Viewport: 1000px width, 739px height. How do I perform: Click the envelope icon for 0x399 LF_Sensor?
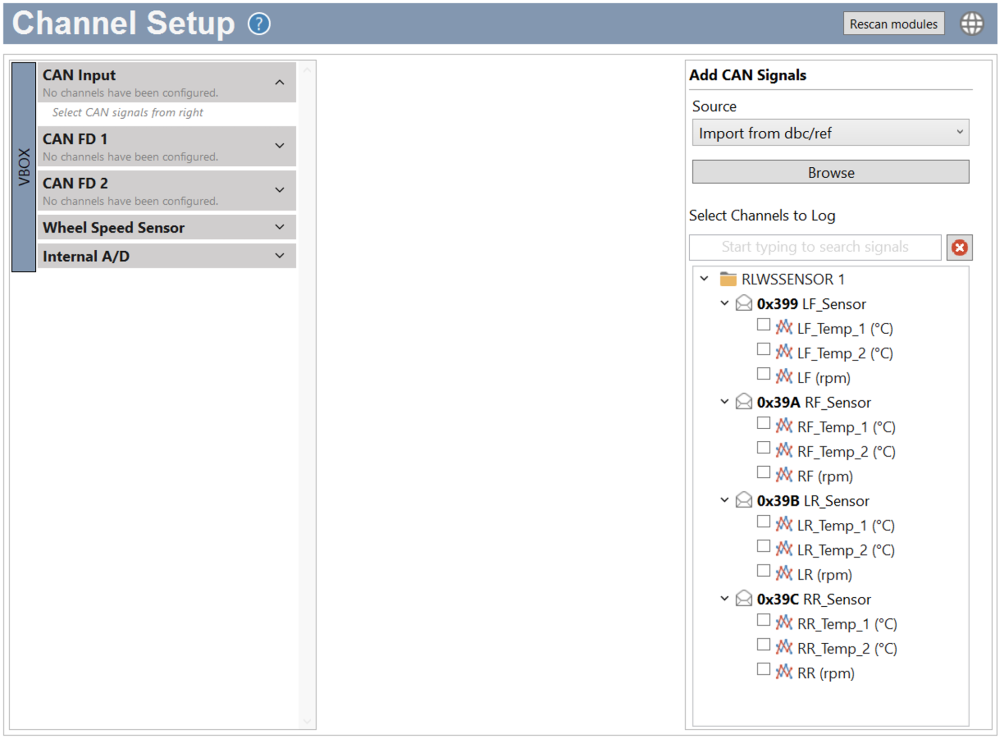(x=743, y=303)
